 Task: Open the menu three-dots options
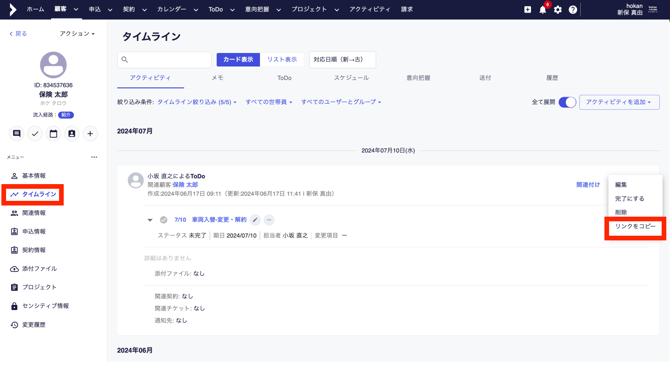[x=94, y=157]
